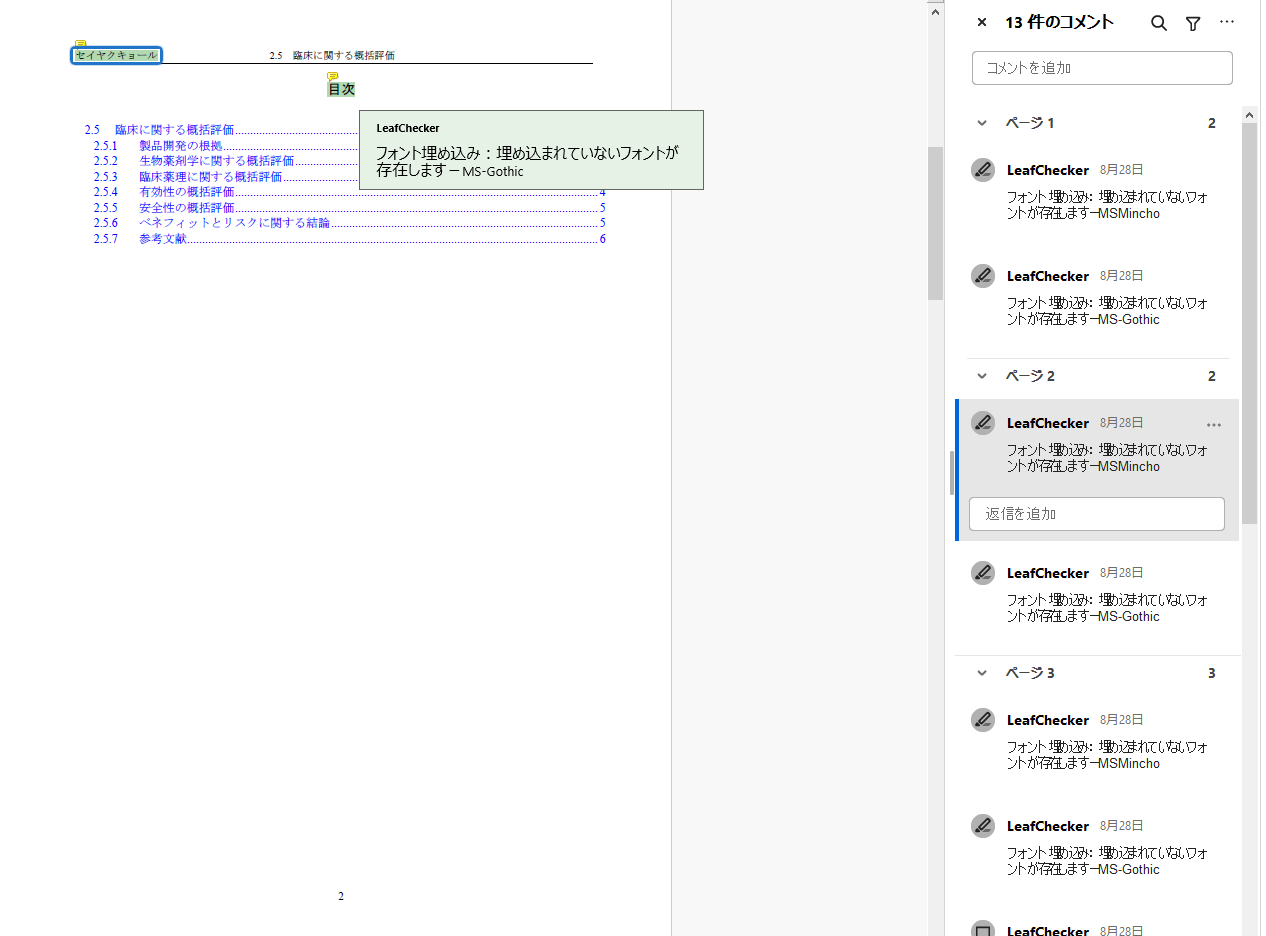Click the sticky note icon above 目次

(333, 76)
